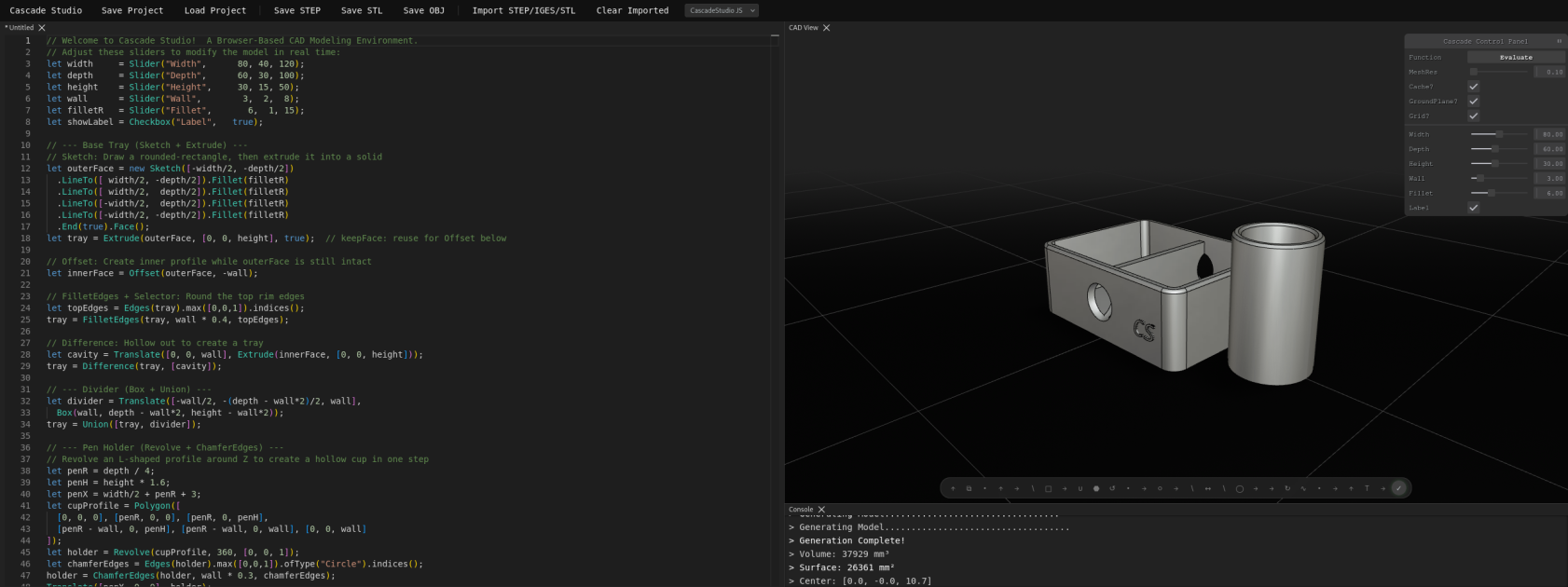Screen dimensions: 1568x587
Task: Adjust the Height slider
Action: point(1499,164)
